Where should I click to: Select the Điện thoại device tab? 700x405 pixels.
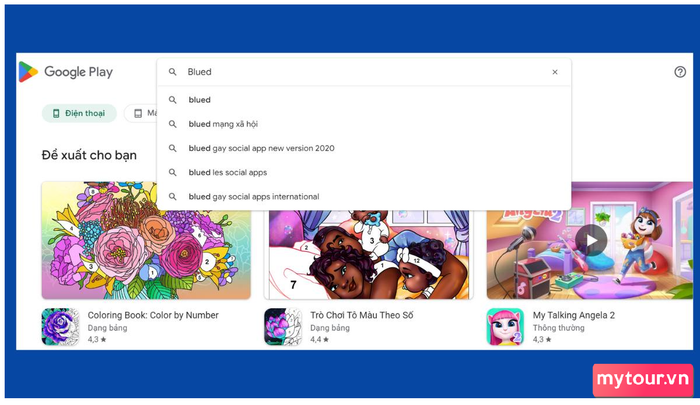pyautogui.click(x=79, y=113)
